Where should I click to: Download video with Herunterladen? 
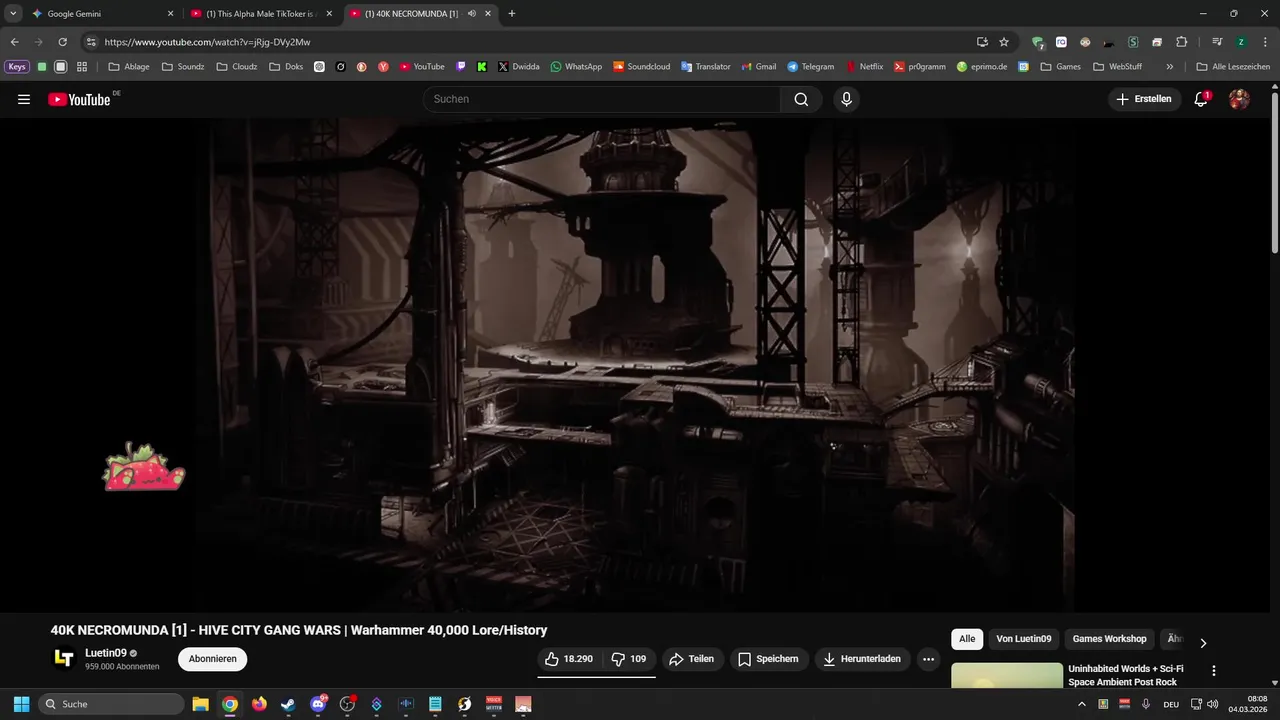[861, 659]
